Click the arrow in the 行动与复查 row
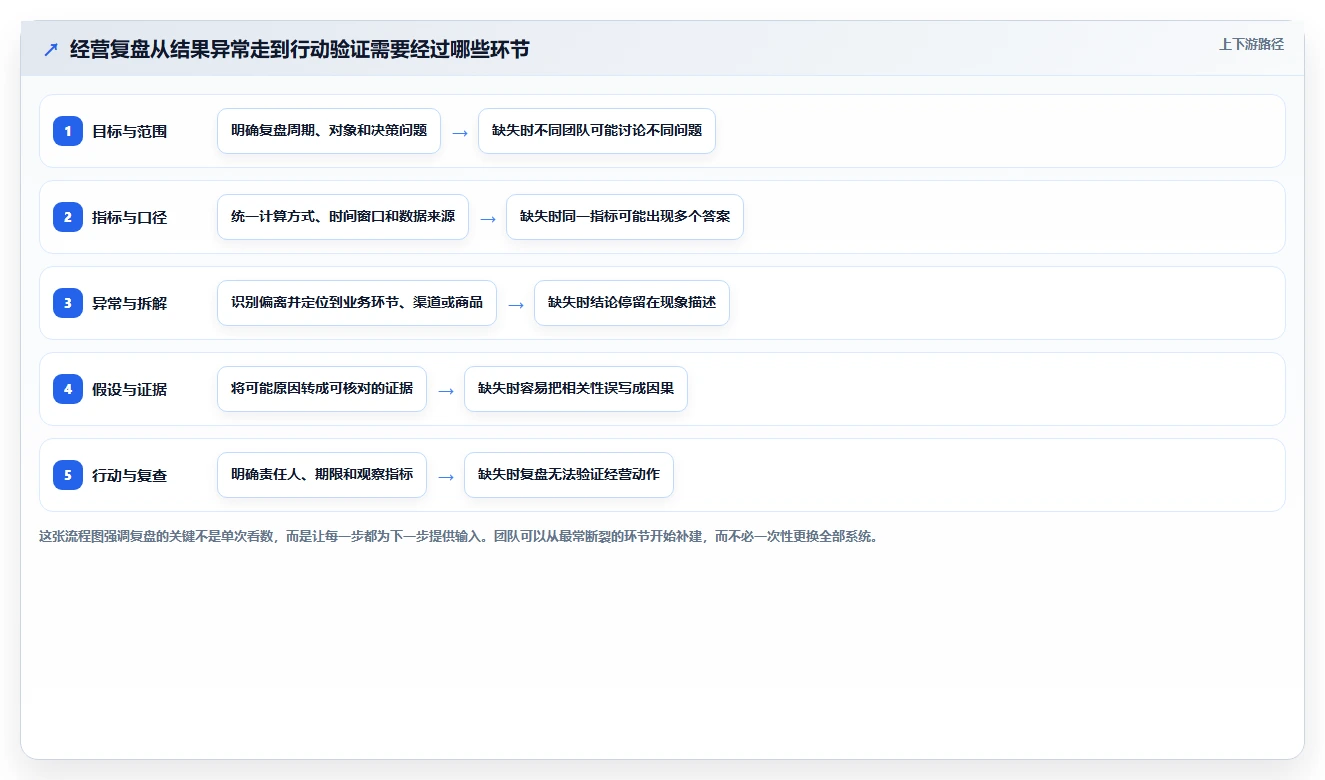 [x=446, y=476]
